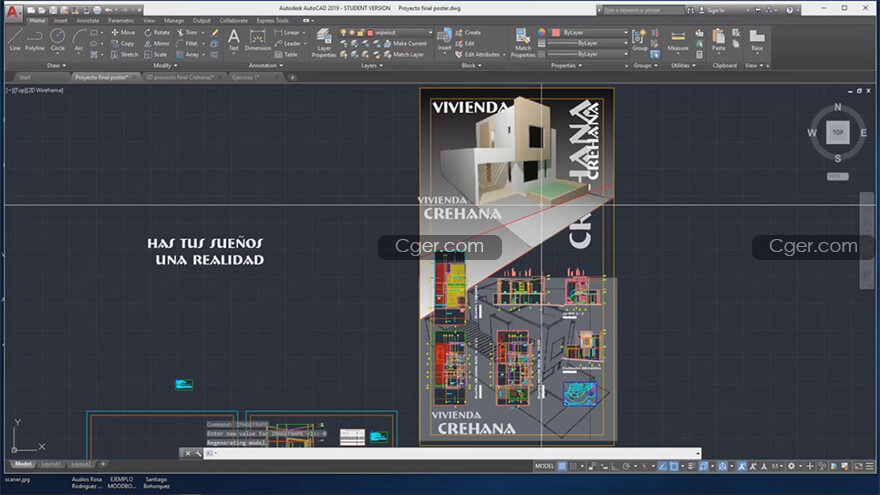Expand the Annotation panel
Viewport: 880px width, 495px height.
click(x=265, y=66)
